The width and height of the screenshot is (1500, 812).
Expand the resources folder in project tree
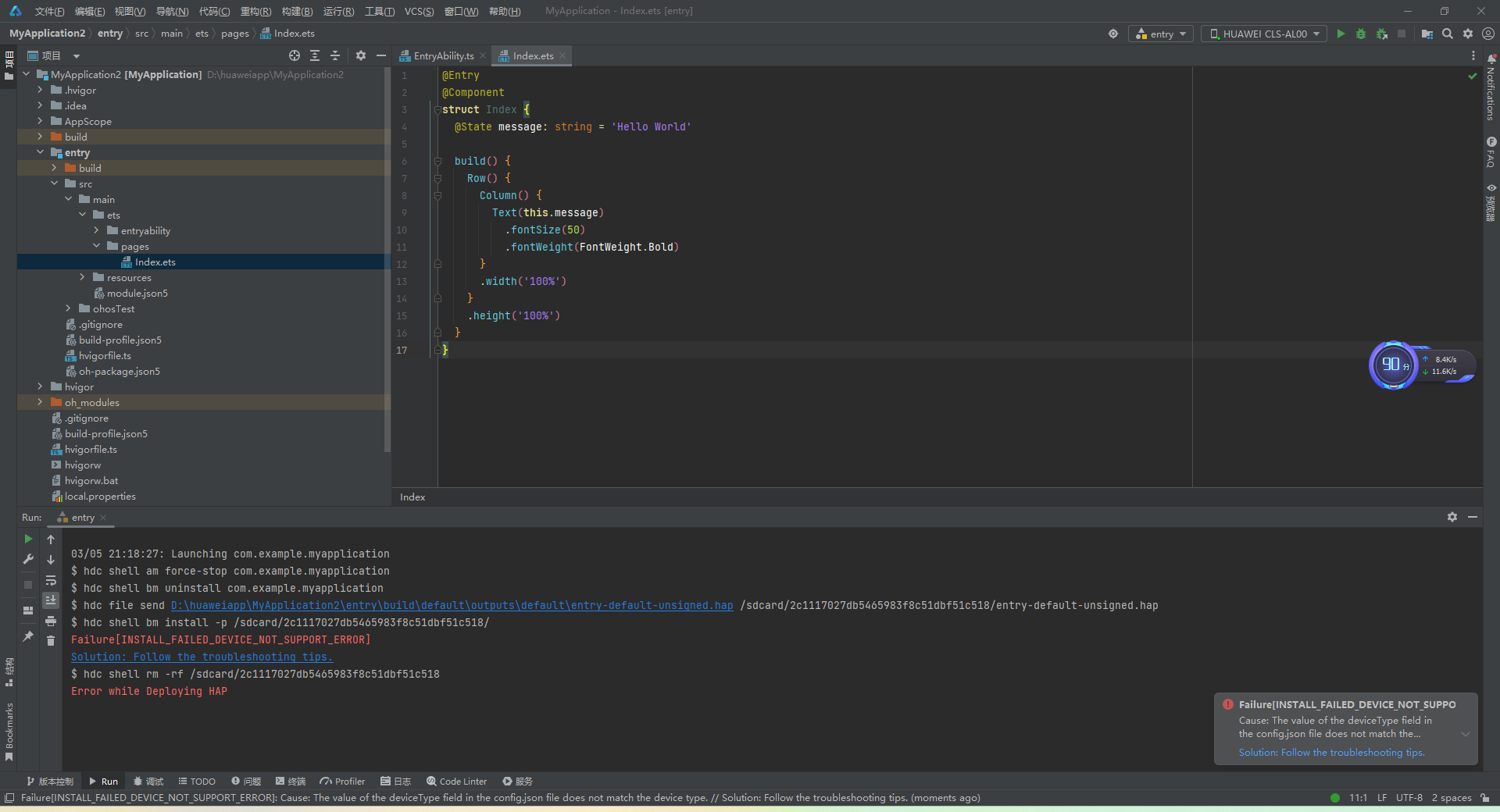(83, 277)
